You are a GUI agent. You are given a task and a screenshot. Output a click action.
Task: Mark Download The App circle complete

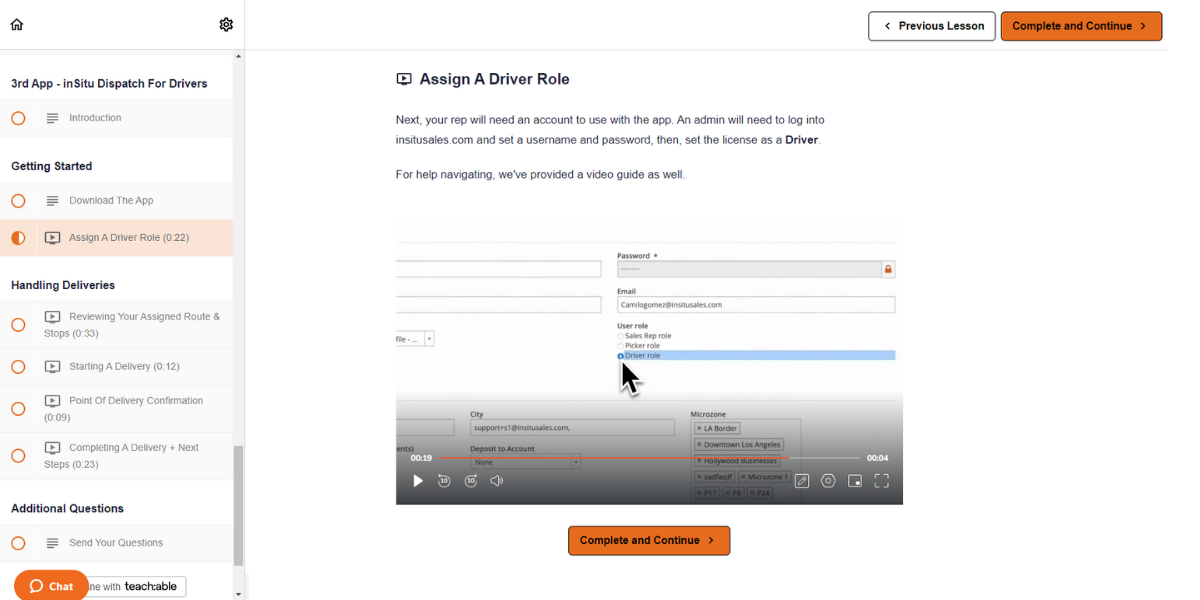click(18, 201)
